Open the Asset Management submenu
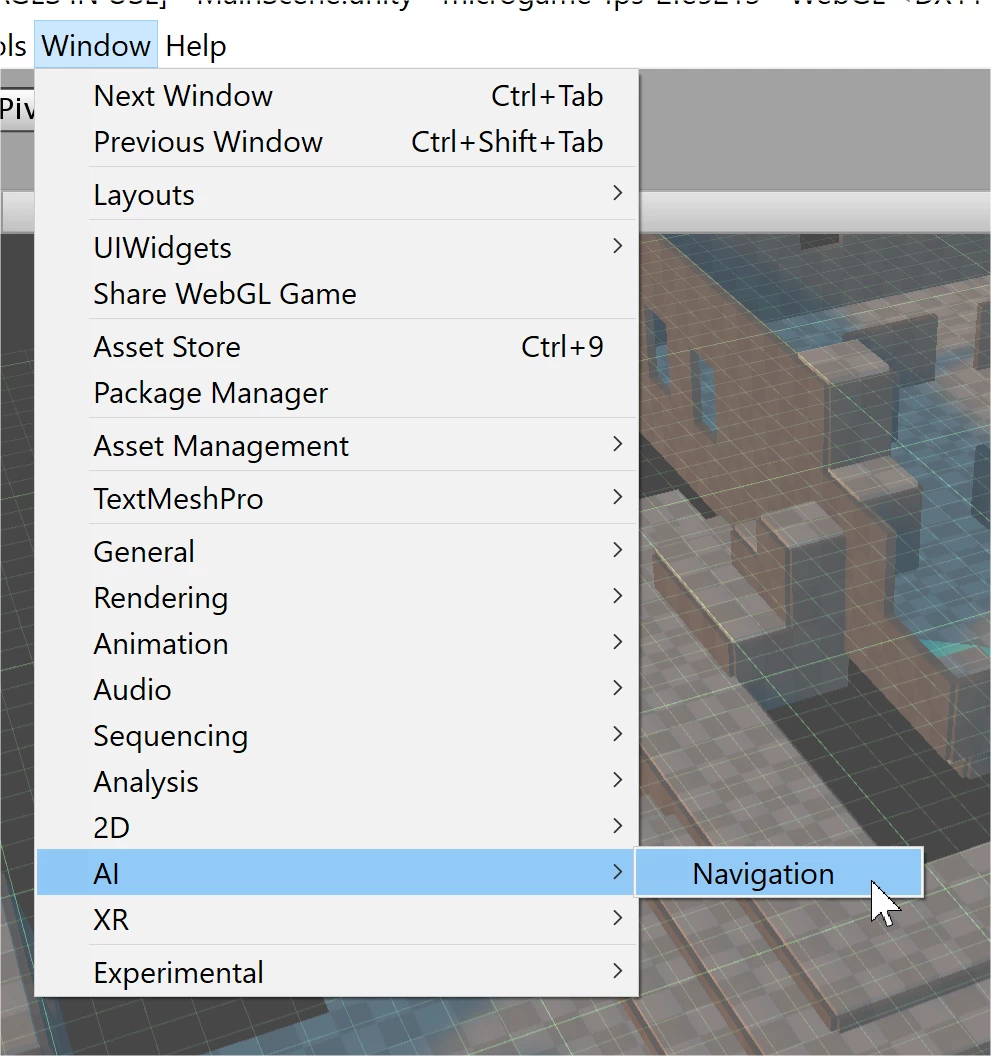991x1056 pixels. (x=337, y=445)
